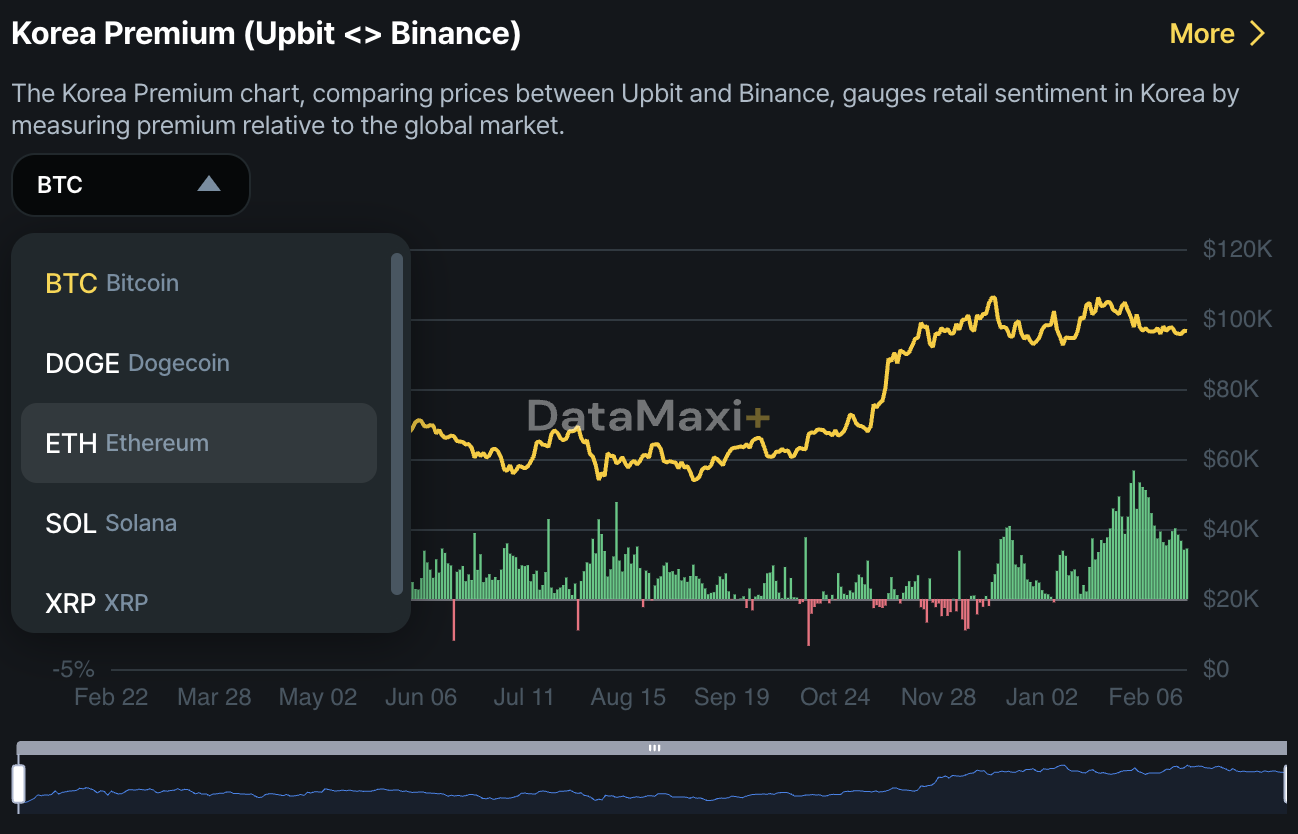Viewport: 1298px width, 834px height.
Task: Click center grip on range slider bar
Action: [654, 747]
